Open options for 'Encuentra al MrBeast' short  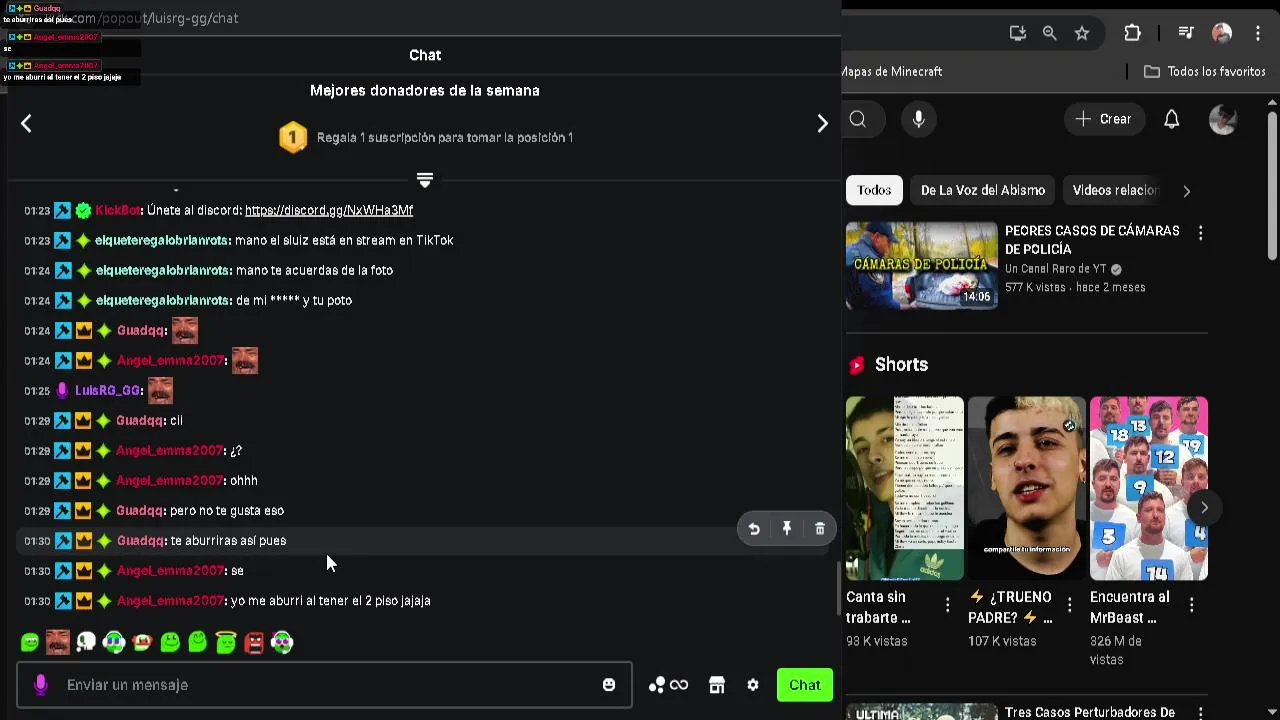pos(1191,604)
